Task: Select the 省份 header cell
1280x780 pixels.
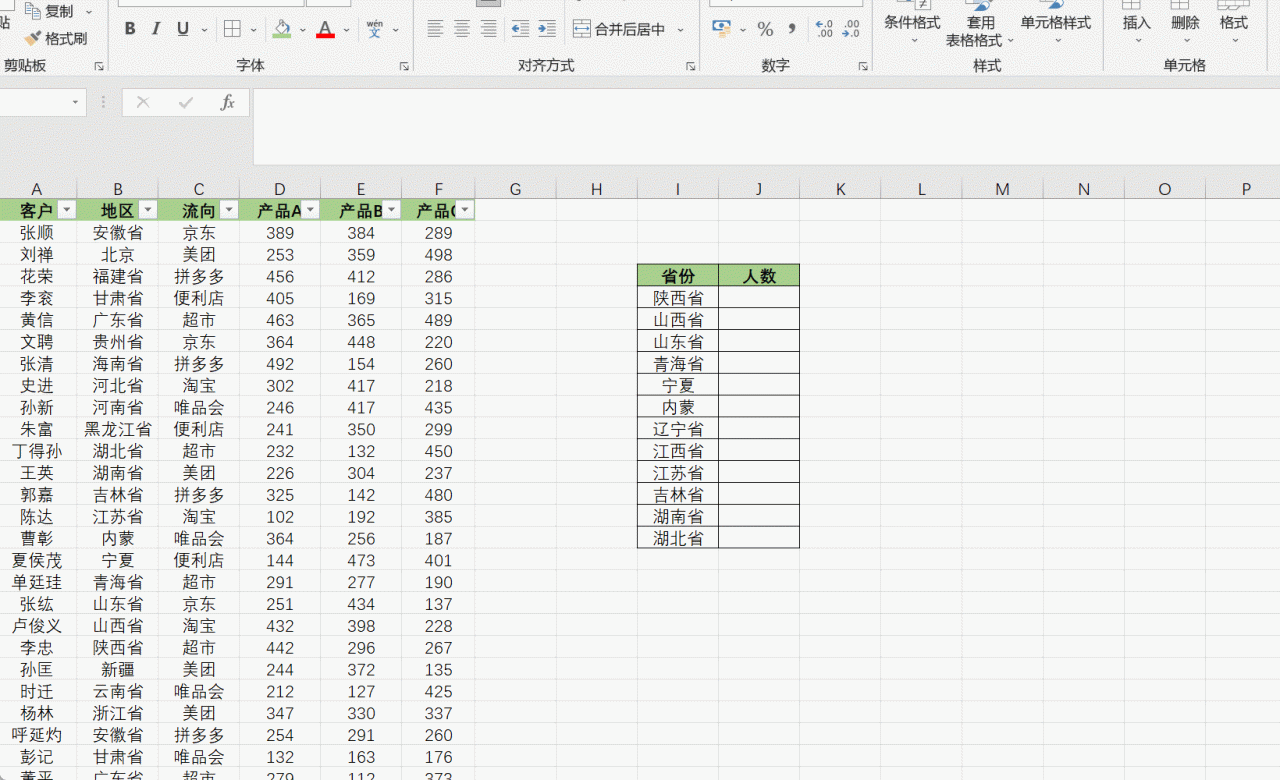Action: click(678, 276)
